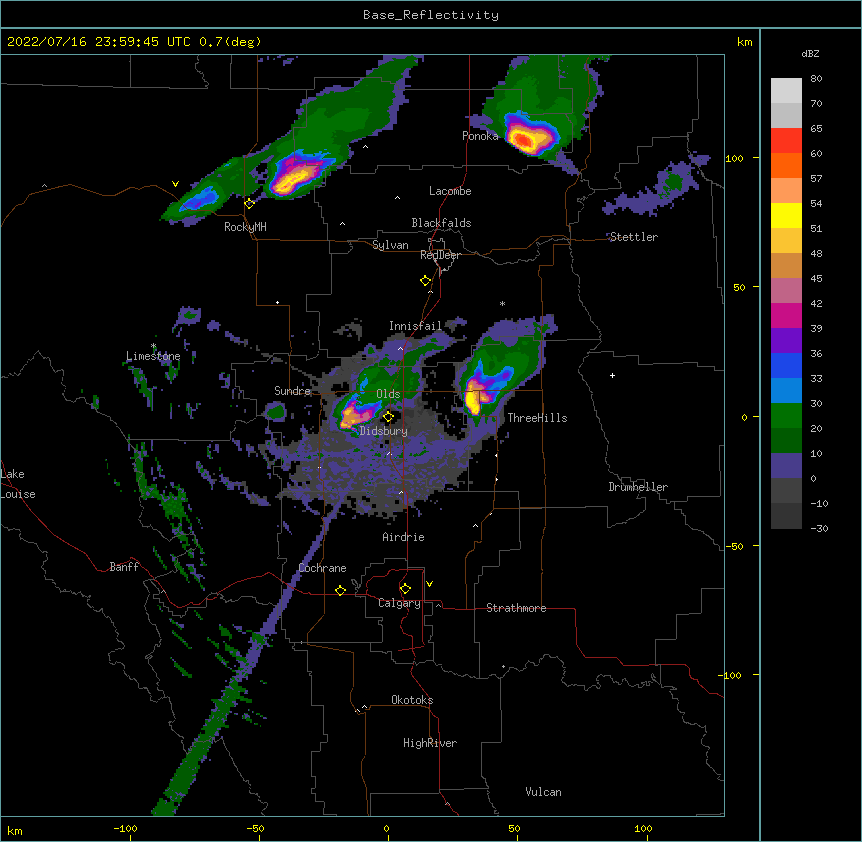
Task: Click the Lacombe city label
Action: pyautogui.click(x=450, y=191)
